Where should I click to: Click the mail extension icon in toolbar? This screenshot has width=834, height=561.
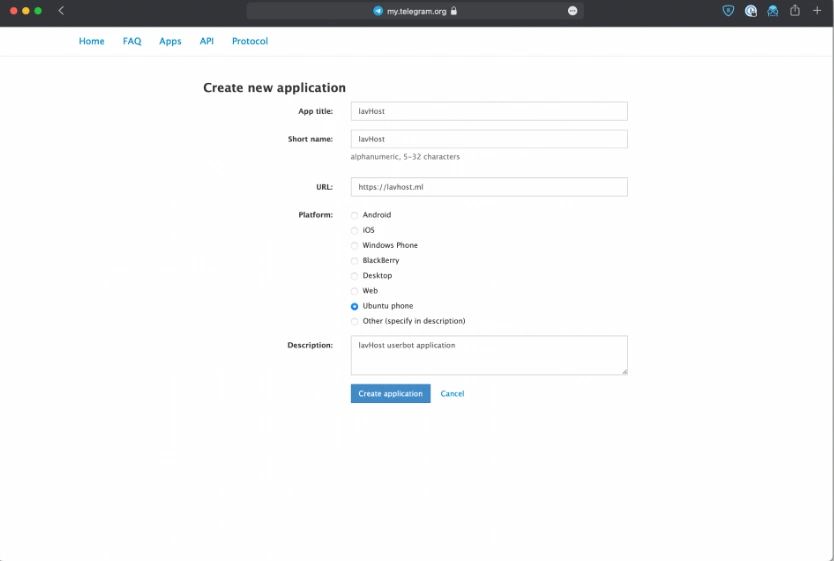pos(772,11)
